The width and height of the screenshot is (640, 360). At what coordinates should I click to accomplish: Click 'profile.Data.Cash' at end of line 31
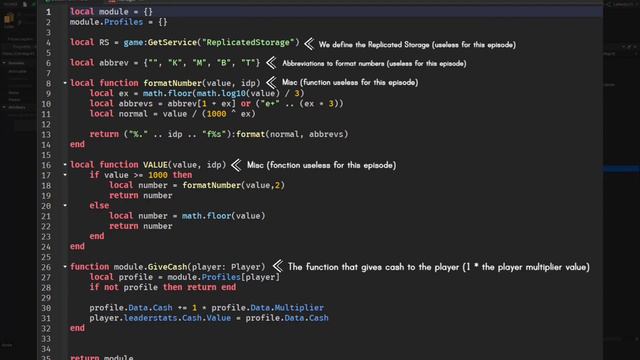[287, 318]
